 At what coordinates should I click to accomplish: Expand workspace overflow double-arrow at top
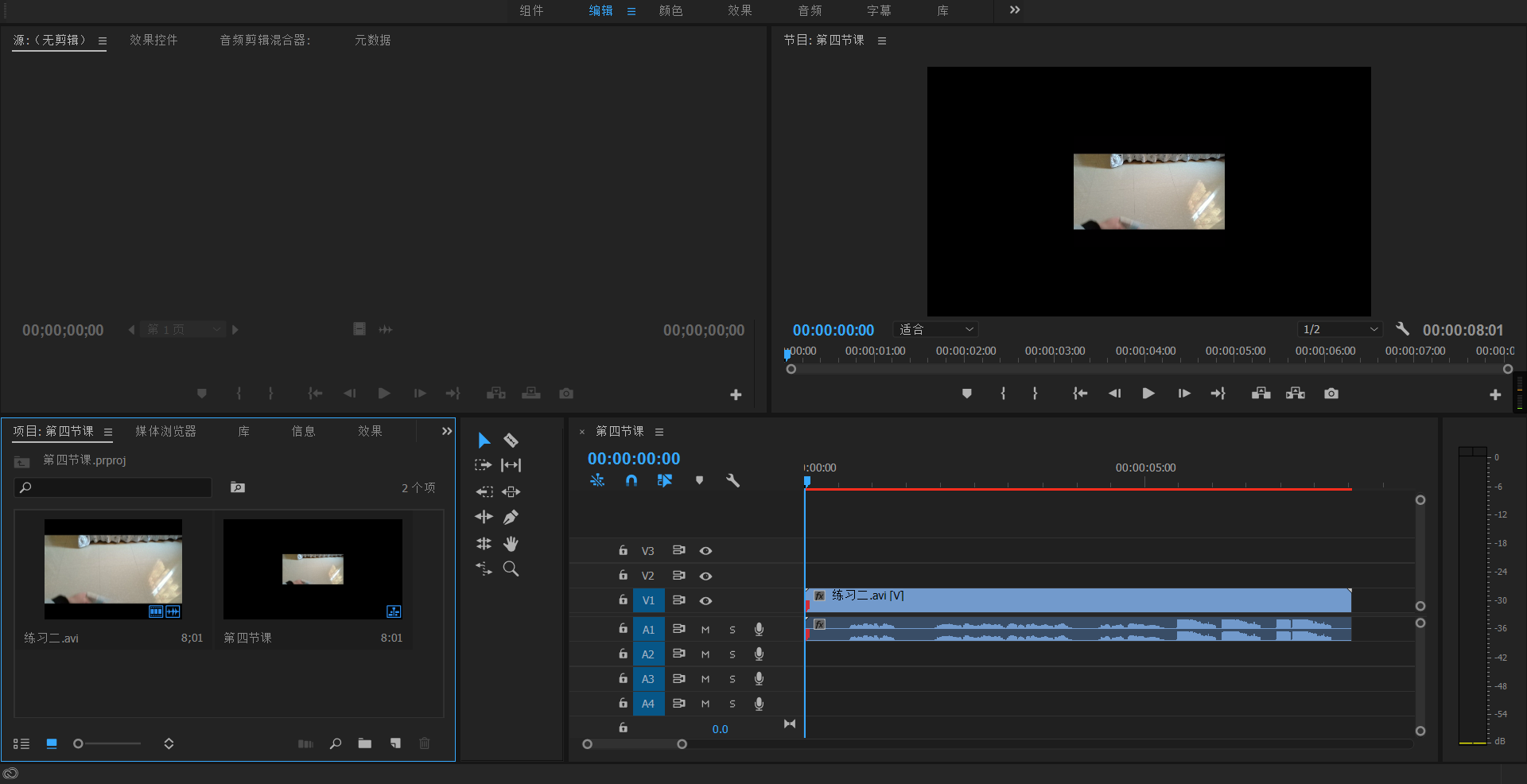pyautogui.click(x=1014, y=10)
